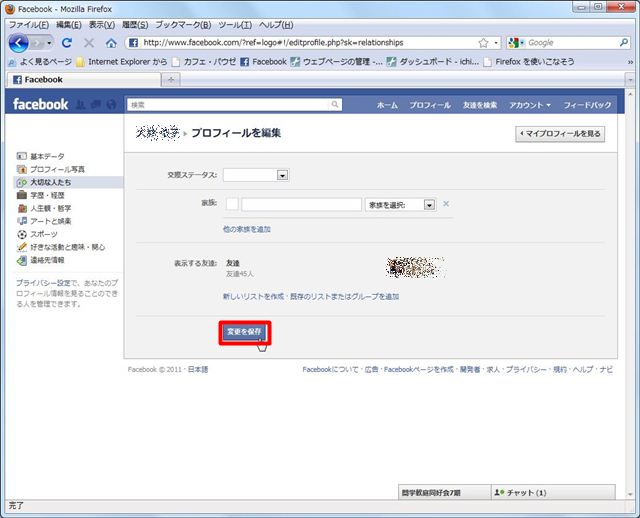The image size is (640, 518).
Task: Open the カフェ・パウゼ bookmark
Action: (204, 62)
